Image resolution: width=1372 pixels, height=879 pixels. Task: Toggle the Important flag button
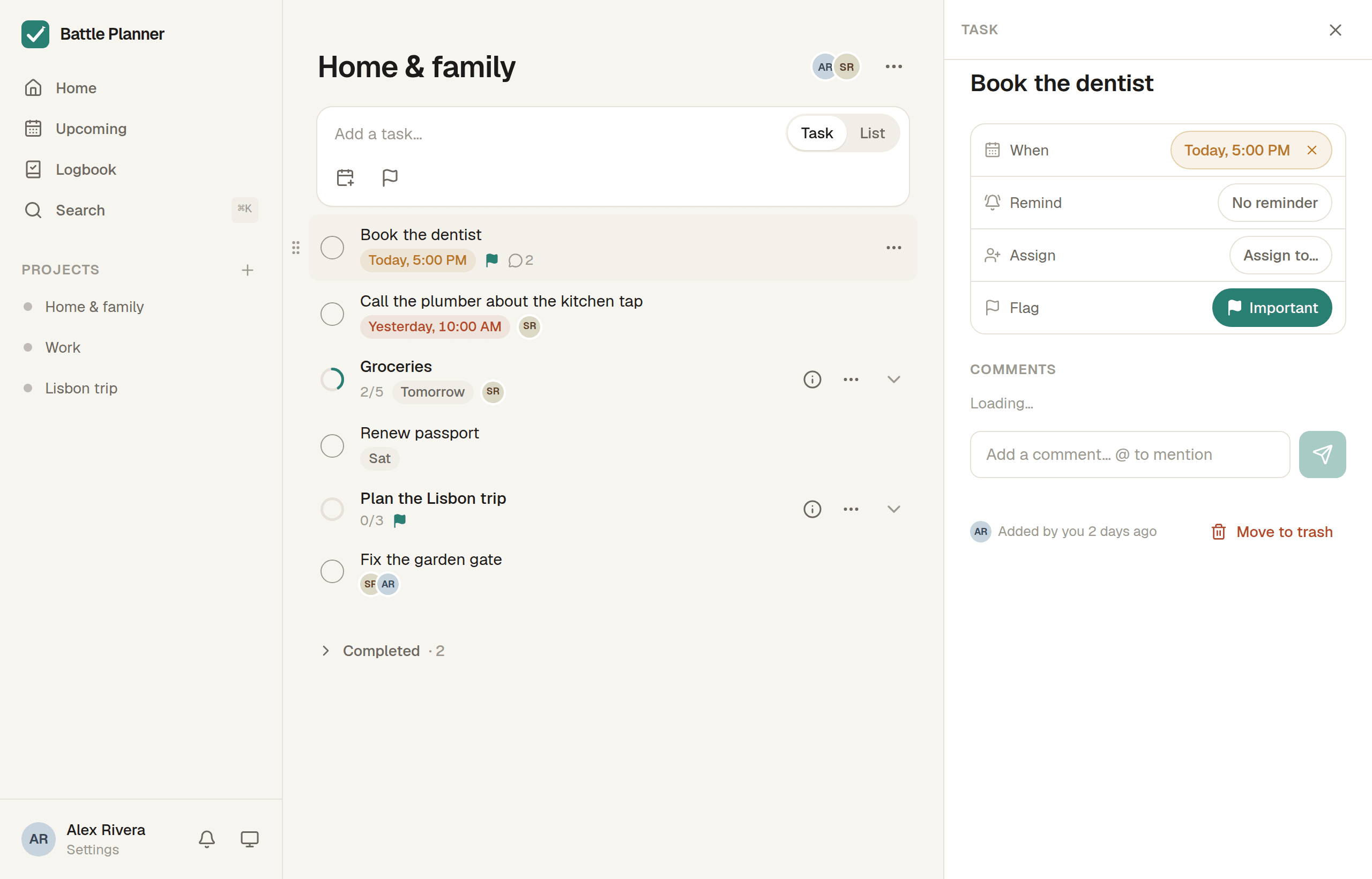pyautogui.click(x=1272, y=308)
